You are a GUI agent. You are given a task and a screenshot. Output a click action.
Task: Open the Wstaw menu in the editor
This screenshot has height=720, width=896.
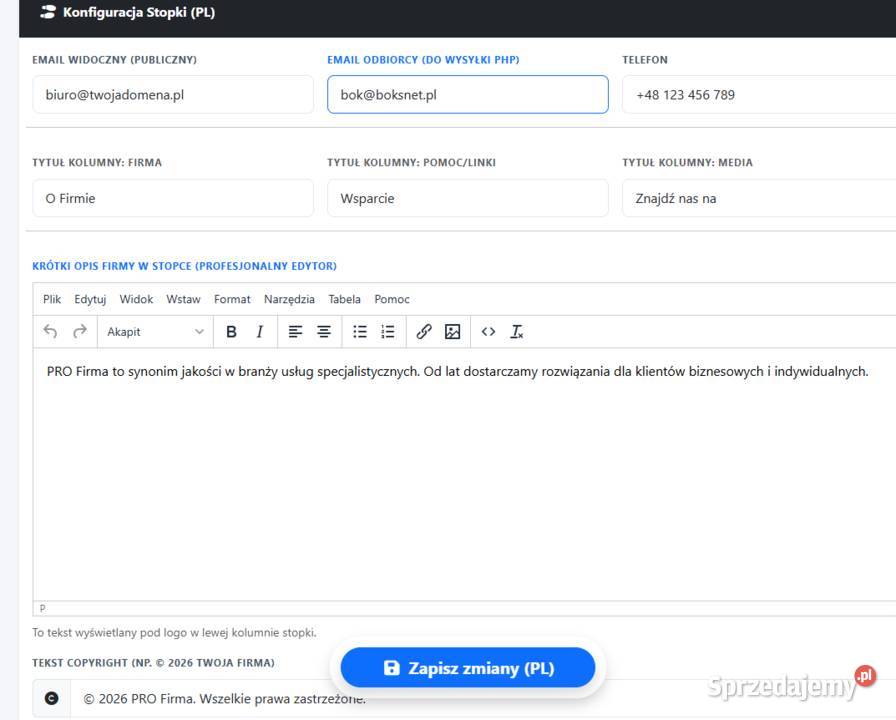coord(183,299)
